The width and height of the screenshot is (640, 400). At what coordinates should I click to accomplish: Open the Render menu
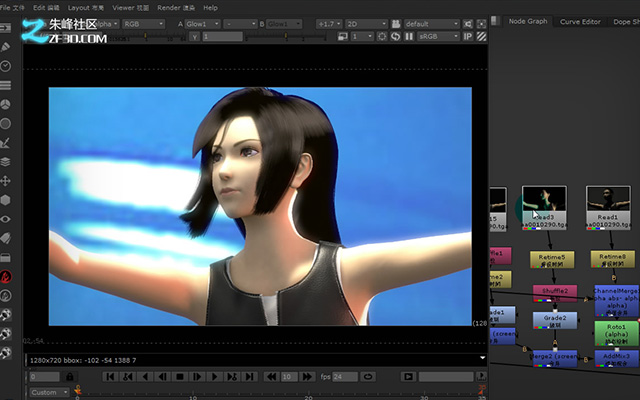coord(176,8)
